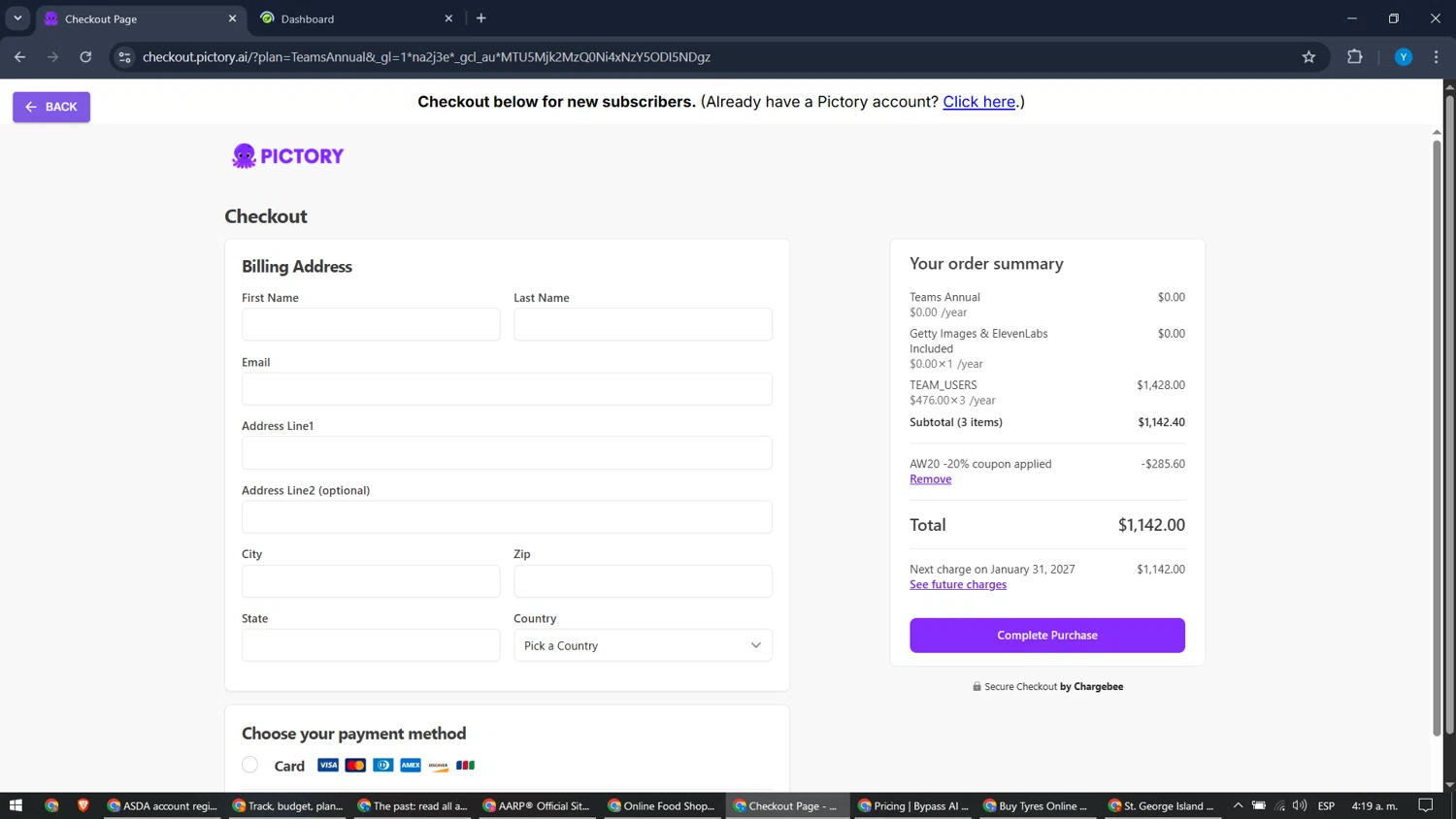Open the AARP Official Site taskbar window
Image resolution: width=1456 pixels, height=819 pixels.
538,805
